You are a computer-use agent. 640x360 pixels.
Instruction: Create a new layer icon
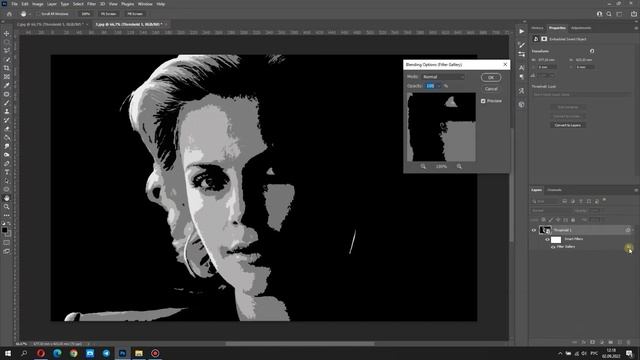click(620, 342)
